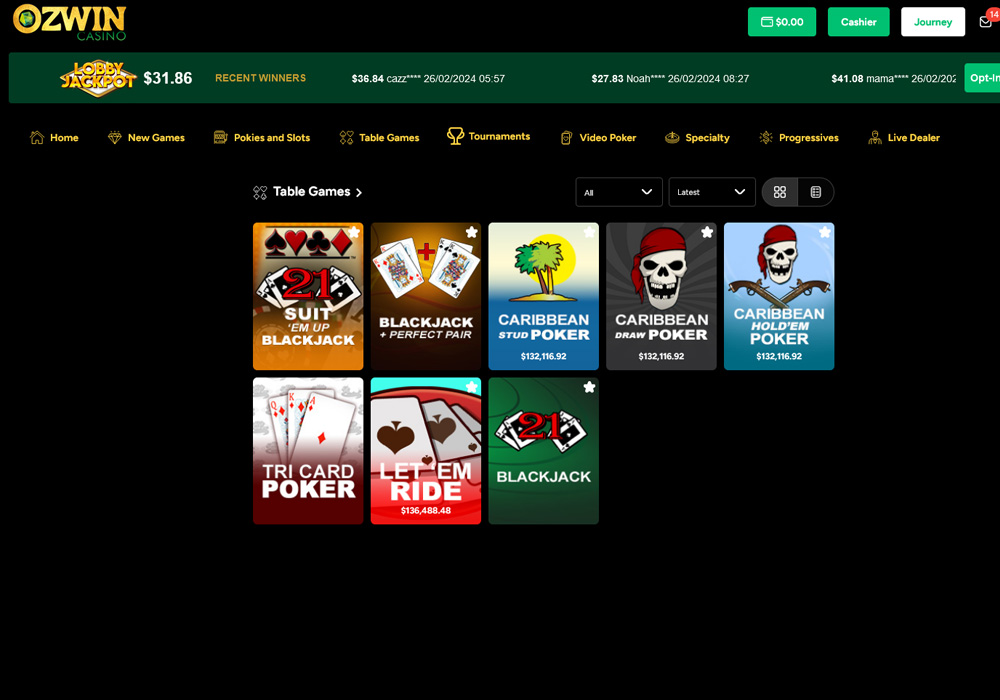The image size is (1000, 700).
Task: Click the Ozwin Casino logo
Action: (x=70, y=22)
